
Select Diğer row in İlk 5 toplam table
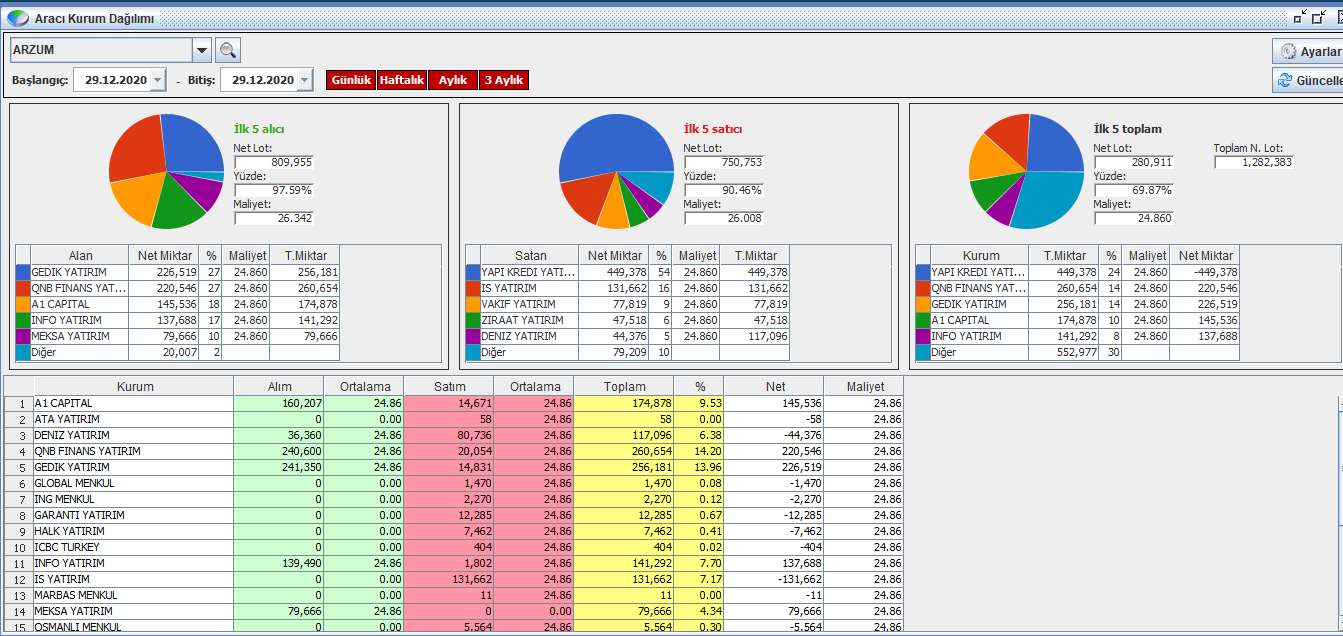click(1078, 352)
